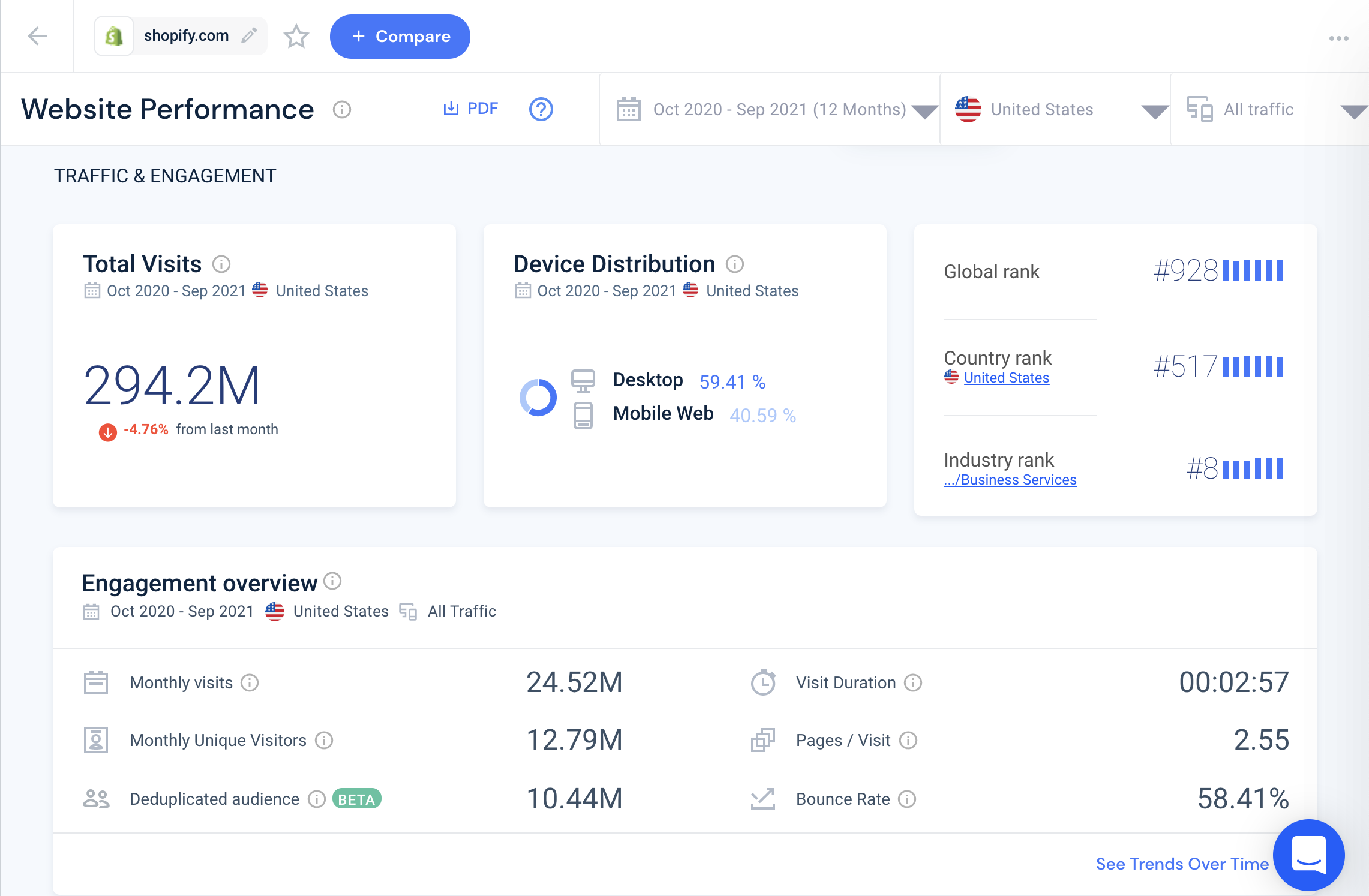1369x896 pixels.
Task: Show info for Bounce Rate
Action: (907, 799)
